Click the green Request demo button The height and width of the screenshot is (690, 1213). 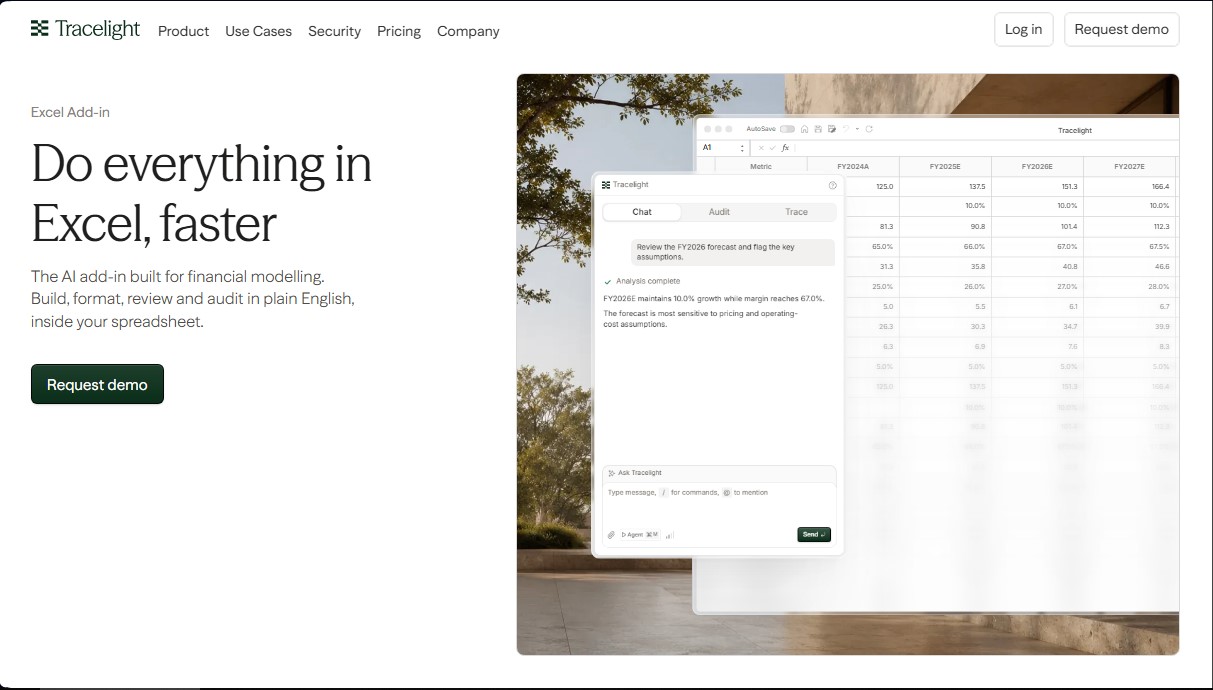pyautogui.click(x=97, y=384)
